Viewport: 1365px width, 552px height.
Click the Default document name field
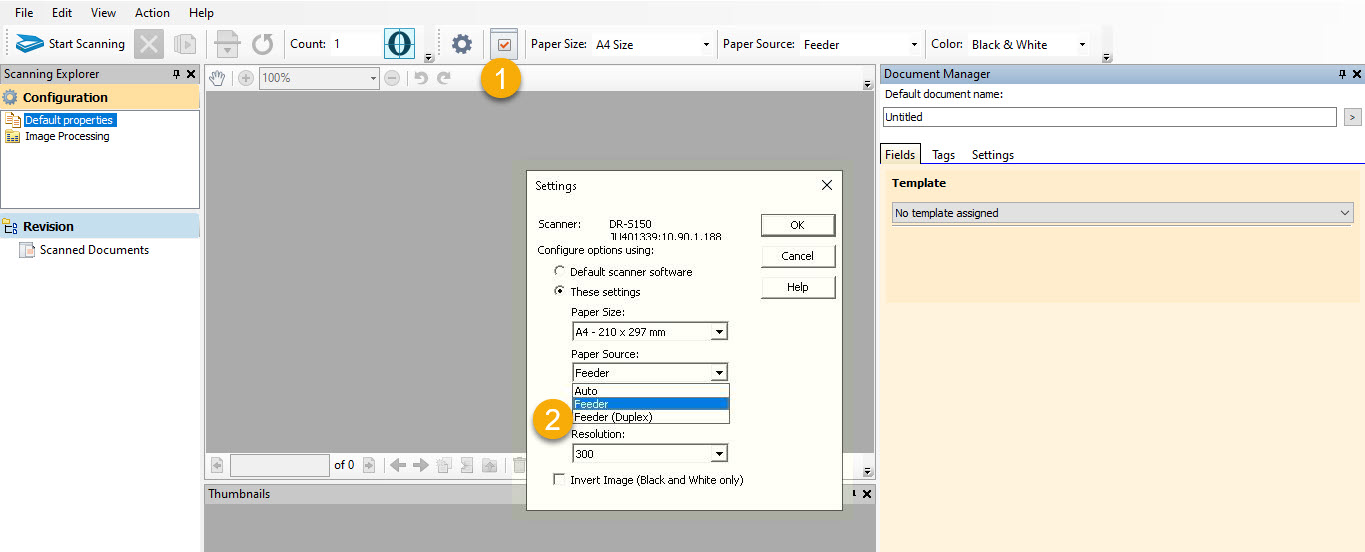1109,117
